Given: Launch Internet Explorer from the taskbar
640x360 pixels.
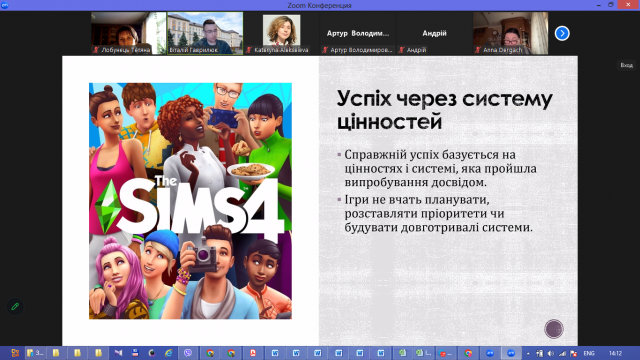Looking at the screenshot, I should (169, 353).
